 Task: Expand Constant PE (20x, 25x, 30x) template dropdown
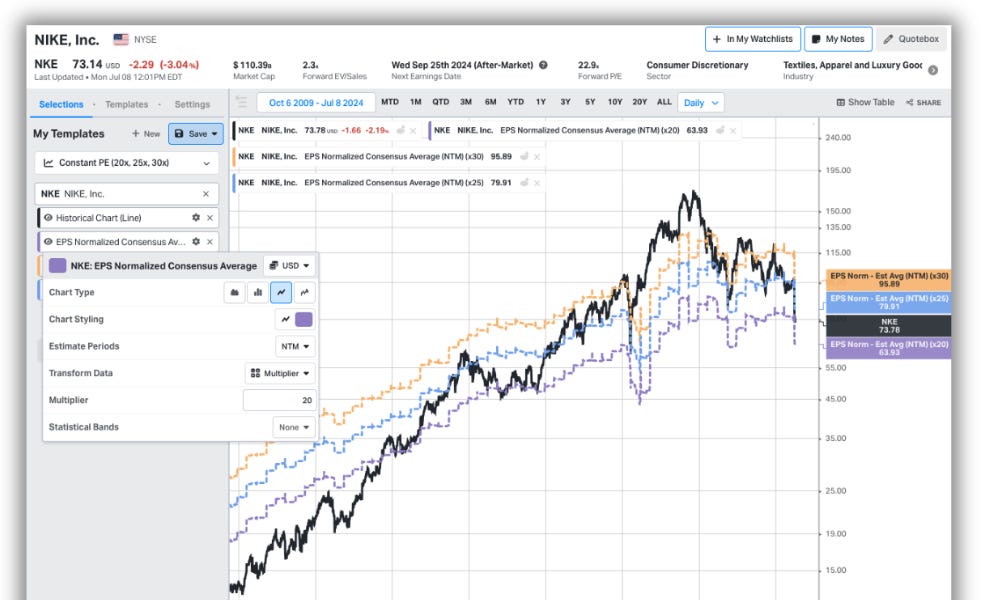click(126, 163)
